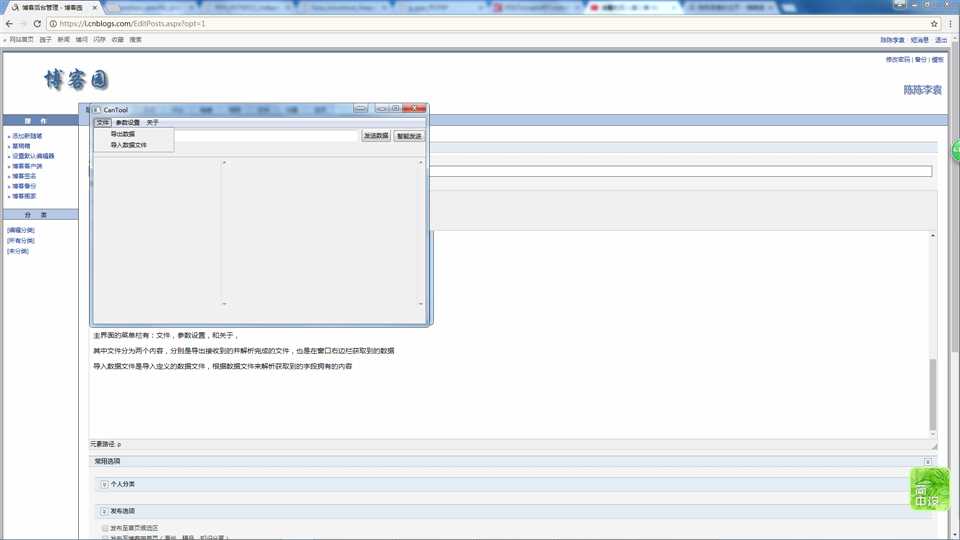The width and height of the screenshot is (960, 540).
Task: Click the [编辑分类] category link
Action: [21, 230]
